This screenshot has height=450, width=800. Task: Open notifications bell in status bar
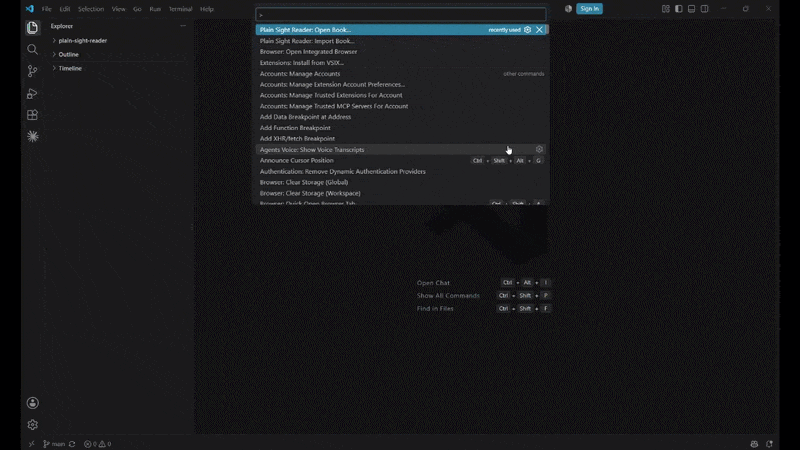pos(769,444)
